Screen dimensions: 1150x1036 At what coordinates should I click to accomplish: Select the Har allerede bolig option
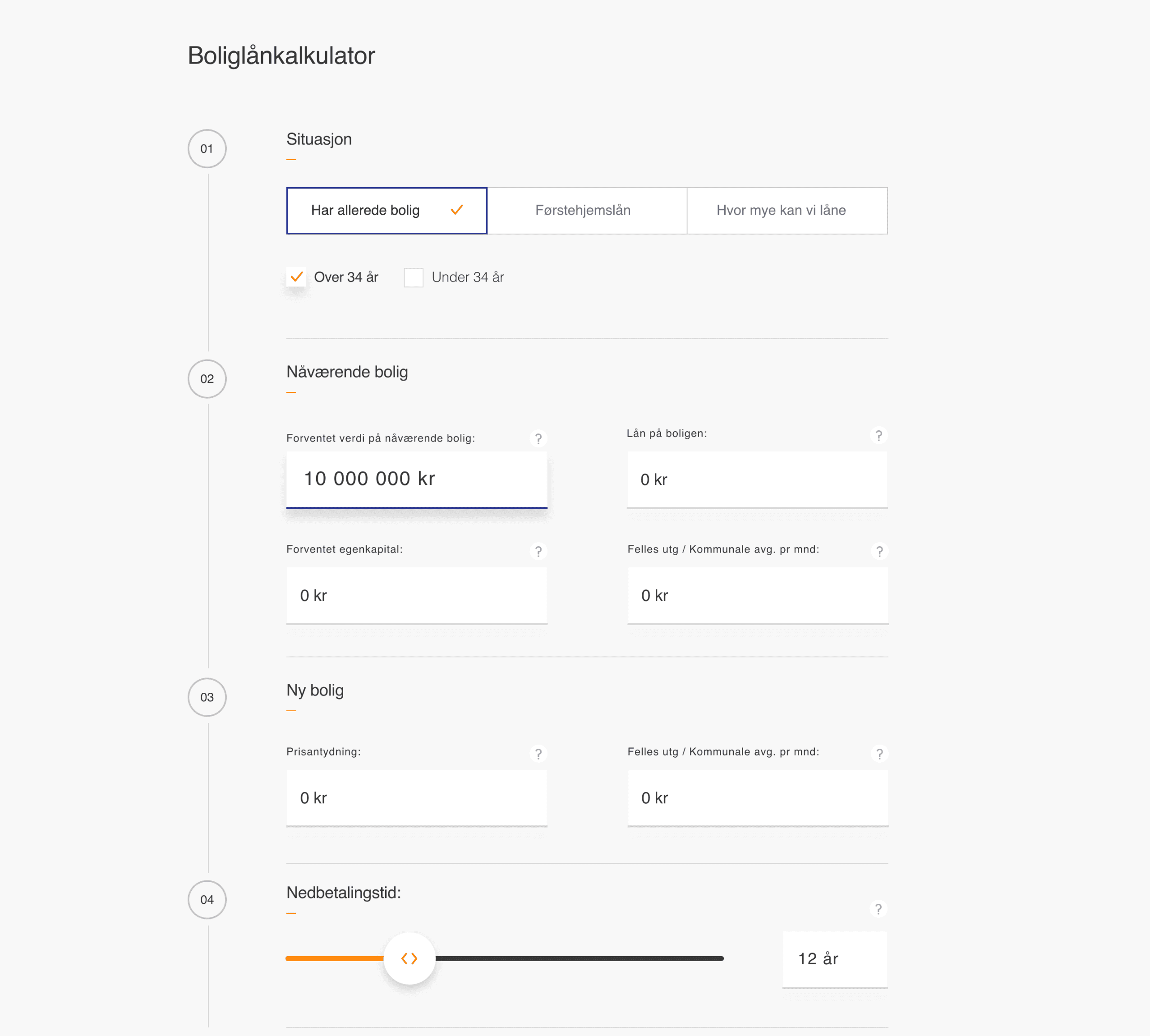(386, 211)
